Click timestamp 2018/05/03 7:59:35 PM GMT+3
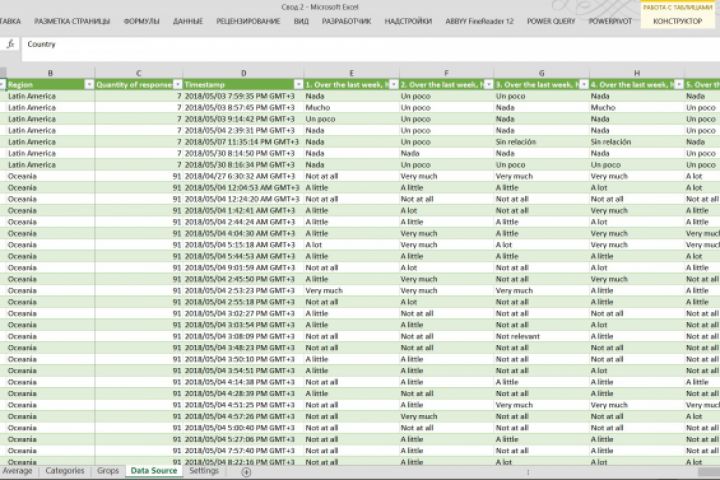Screen dimensions: 720x480 coord(243,96)
